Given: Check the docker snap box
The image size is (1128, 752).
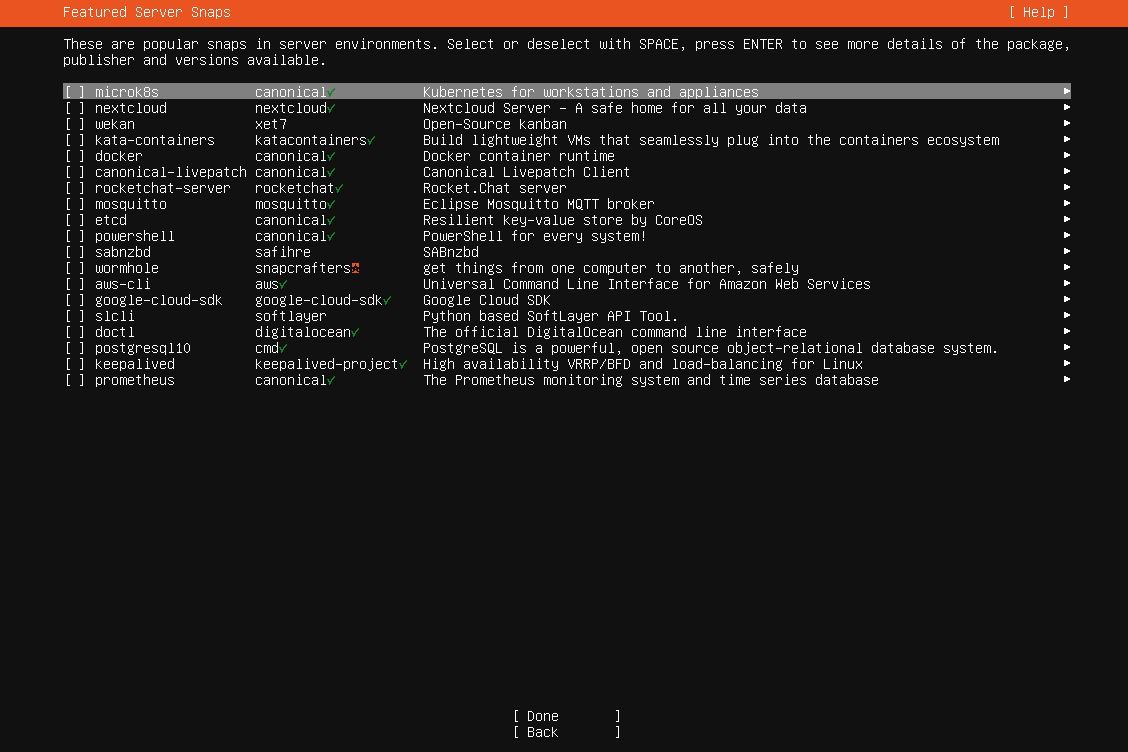Looking at the screenshot, I should 75,156.
